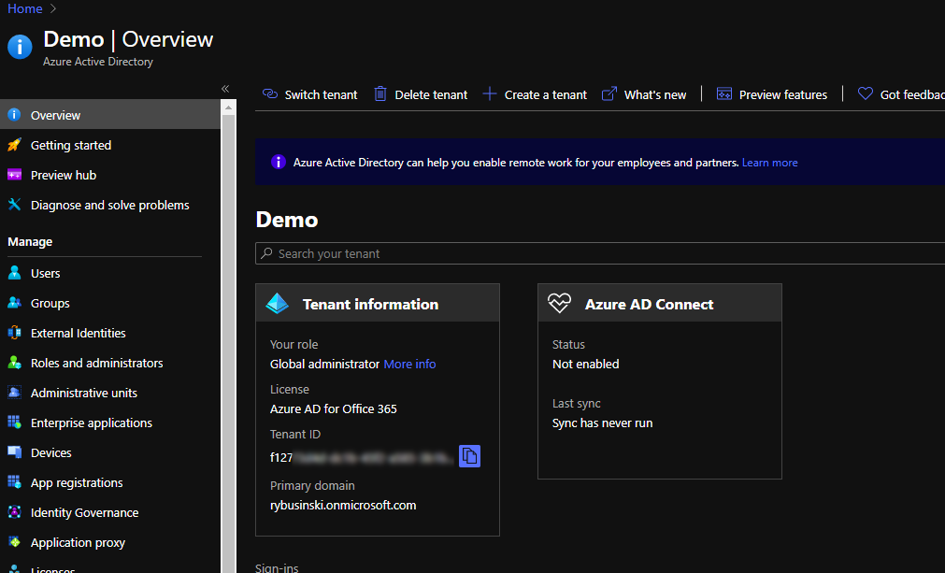Click the Not enabled status text
The height and width of the screenshot is (573, 945).
point(585,364)
